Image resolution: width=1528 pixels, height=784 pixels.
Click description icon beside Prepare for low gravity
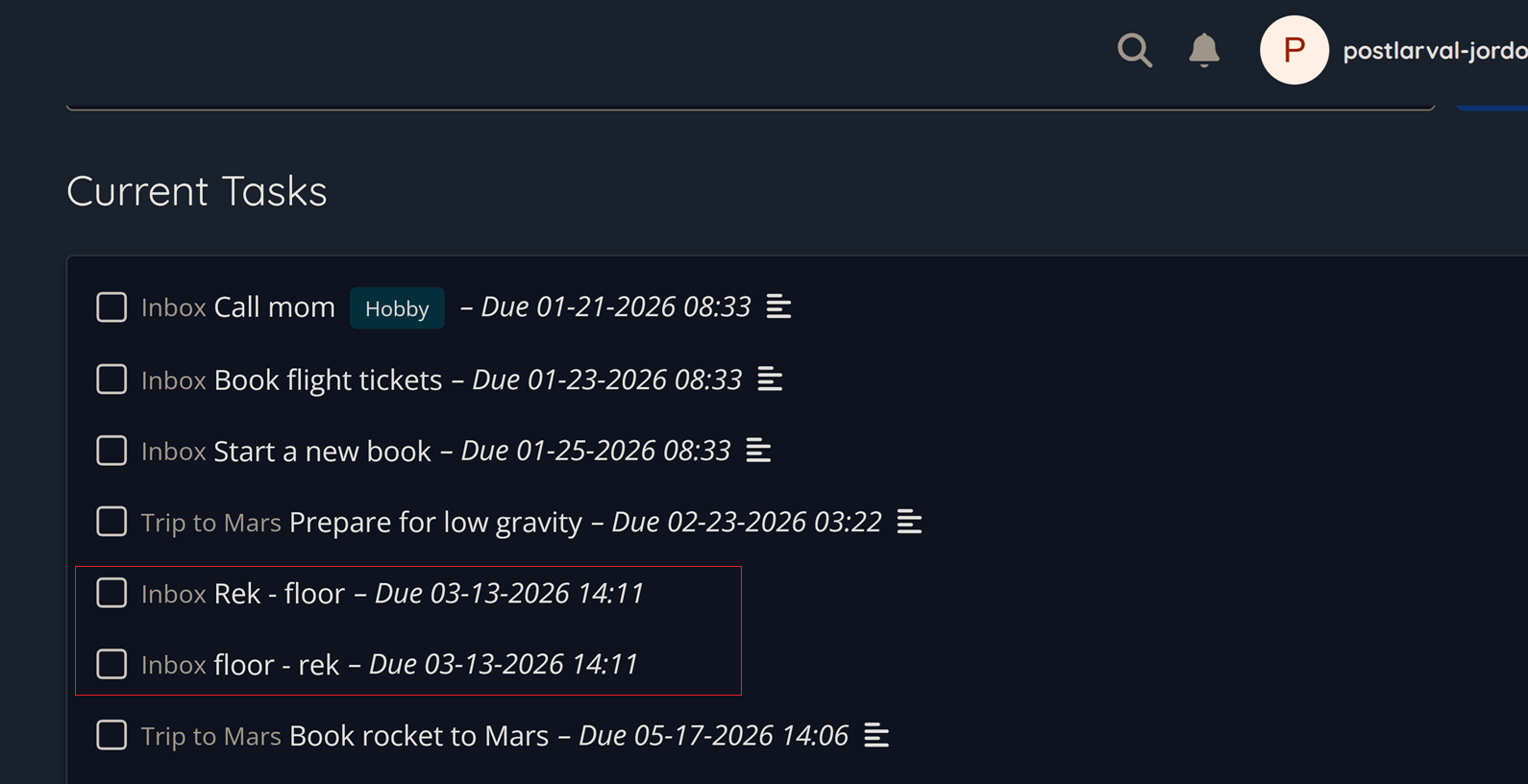click(x=909, y=522)
